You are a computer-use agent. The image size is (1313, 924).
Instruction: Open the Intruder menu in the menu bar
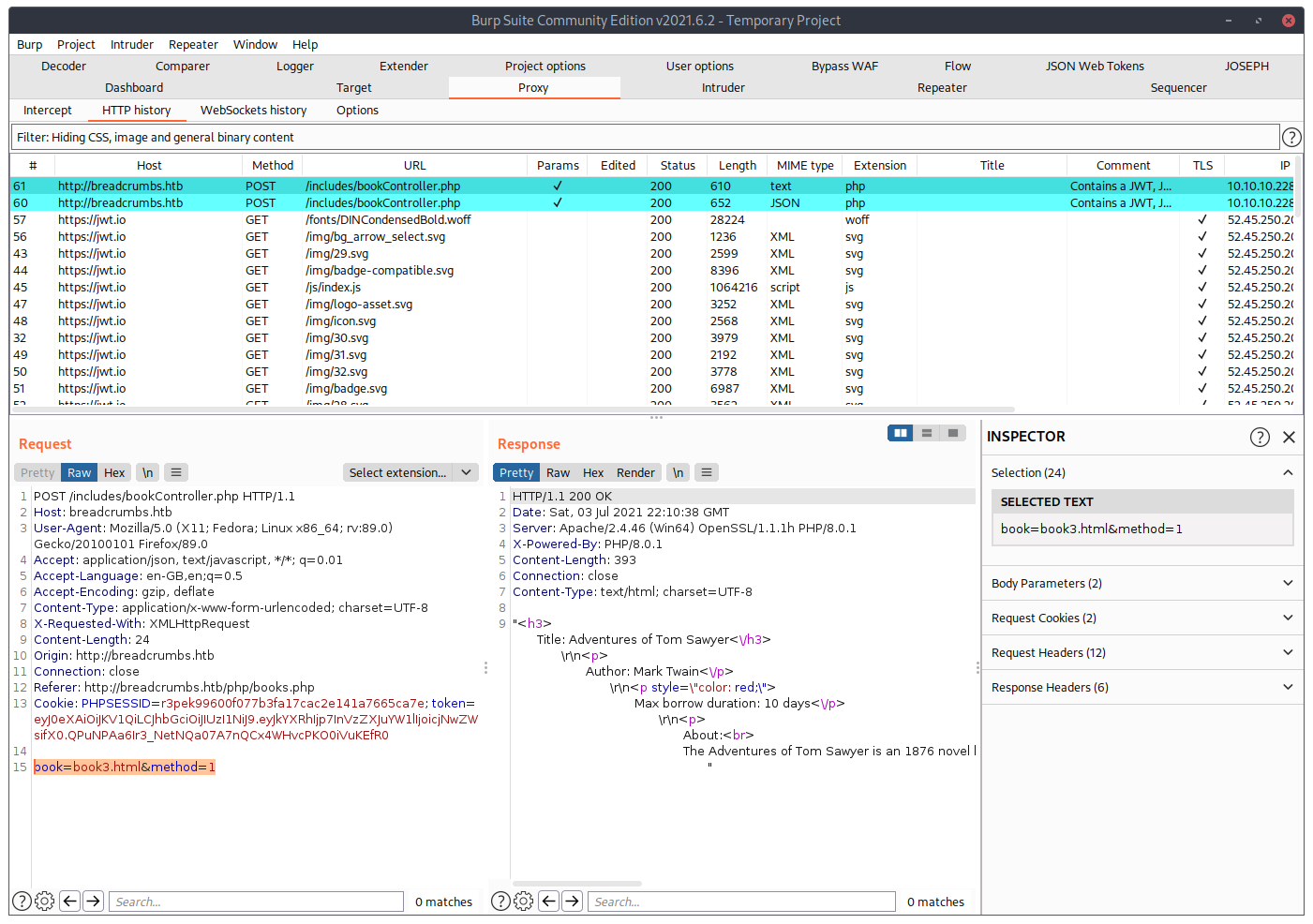(x=131, y=44)
